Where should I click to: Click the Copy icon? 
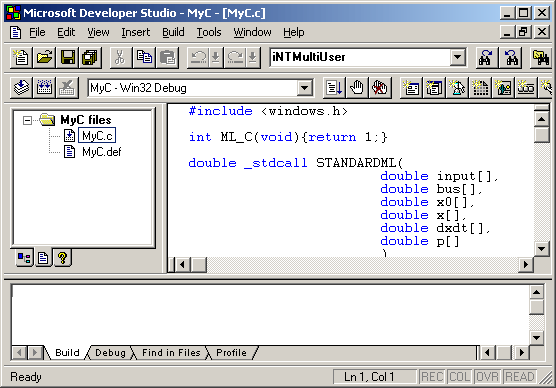pos(144,57)
